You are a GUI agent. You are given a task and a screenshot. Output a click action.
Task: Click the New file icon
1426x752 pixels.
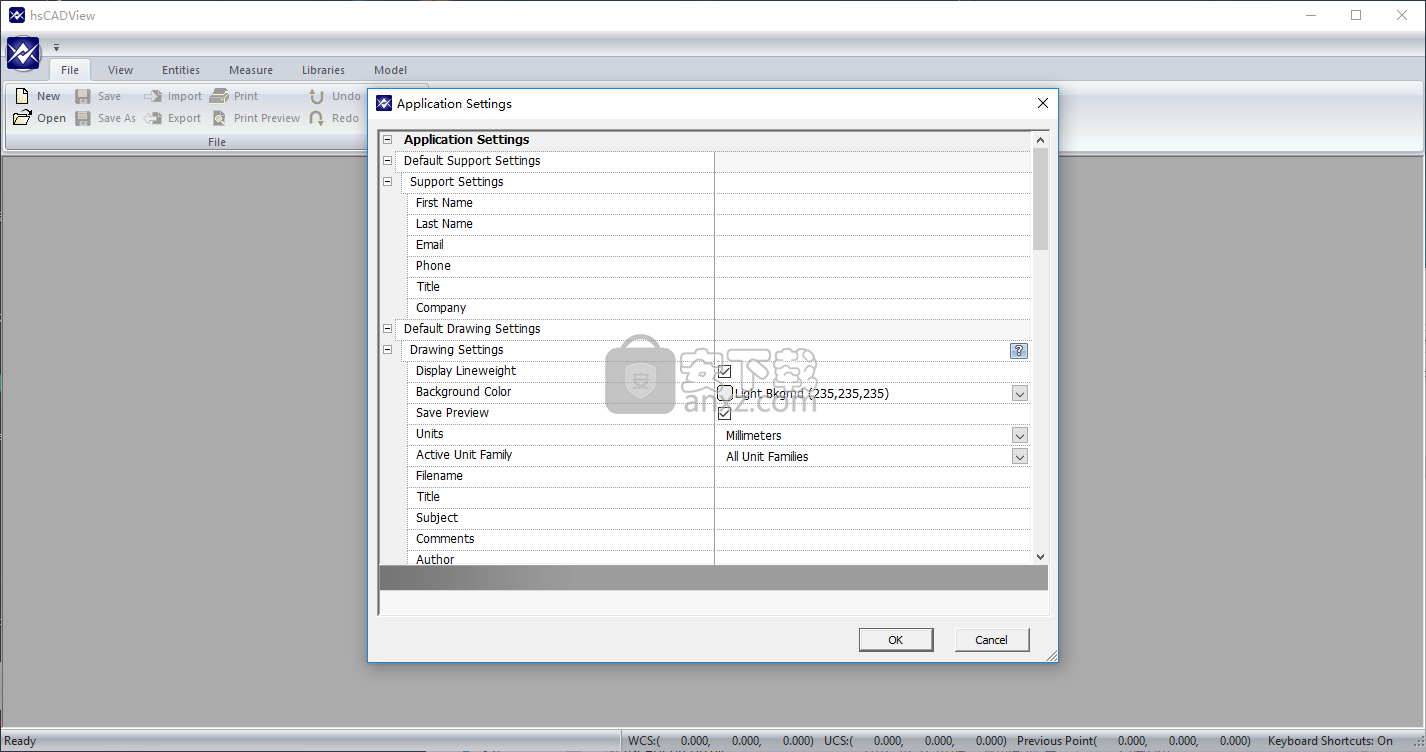(21, 96)
